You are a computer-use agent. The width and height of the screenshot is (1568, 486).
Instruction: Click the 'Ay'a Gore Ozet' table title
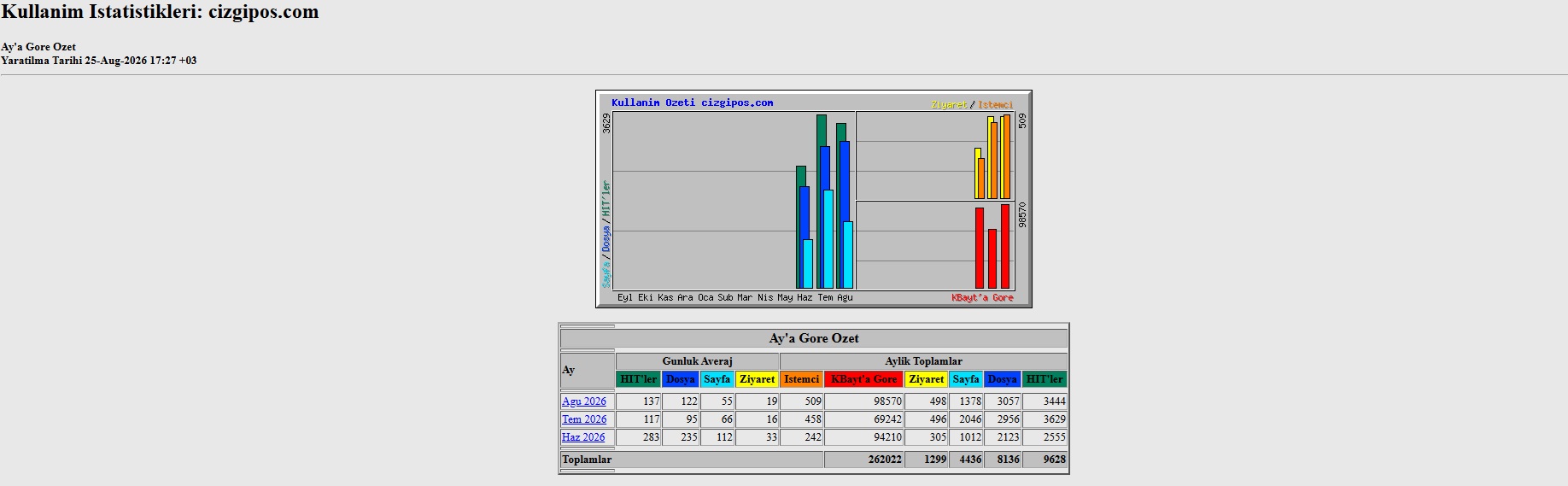(814, 338)
